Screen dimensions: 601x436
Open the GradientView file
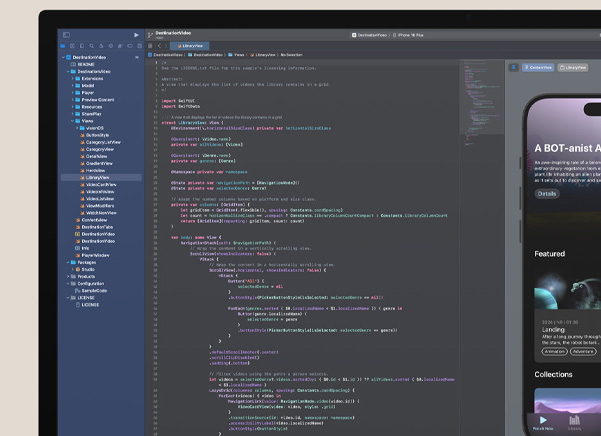pos(96,164)
